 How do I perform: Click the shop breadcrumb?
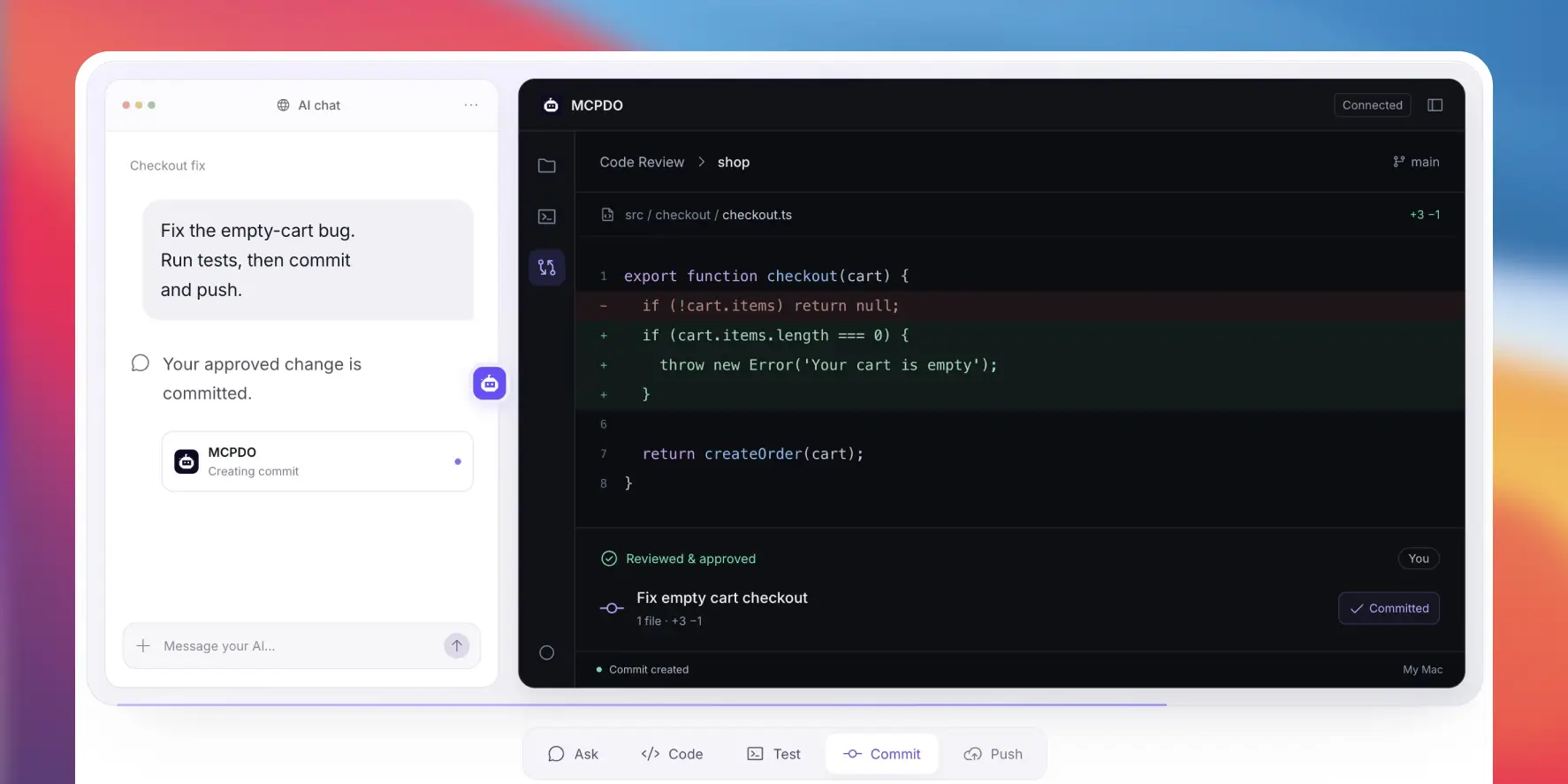click(x=734, y=163)
